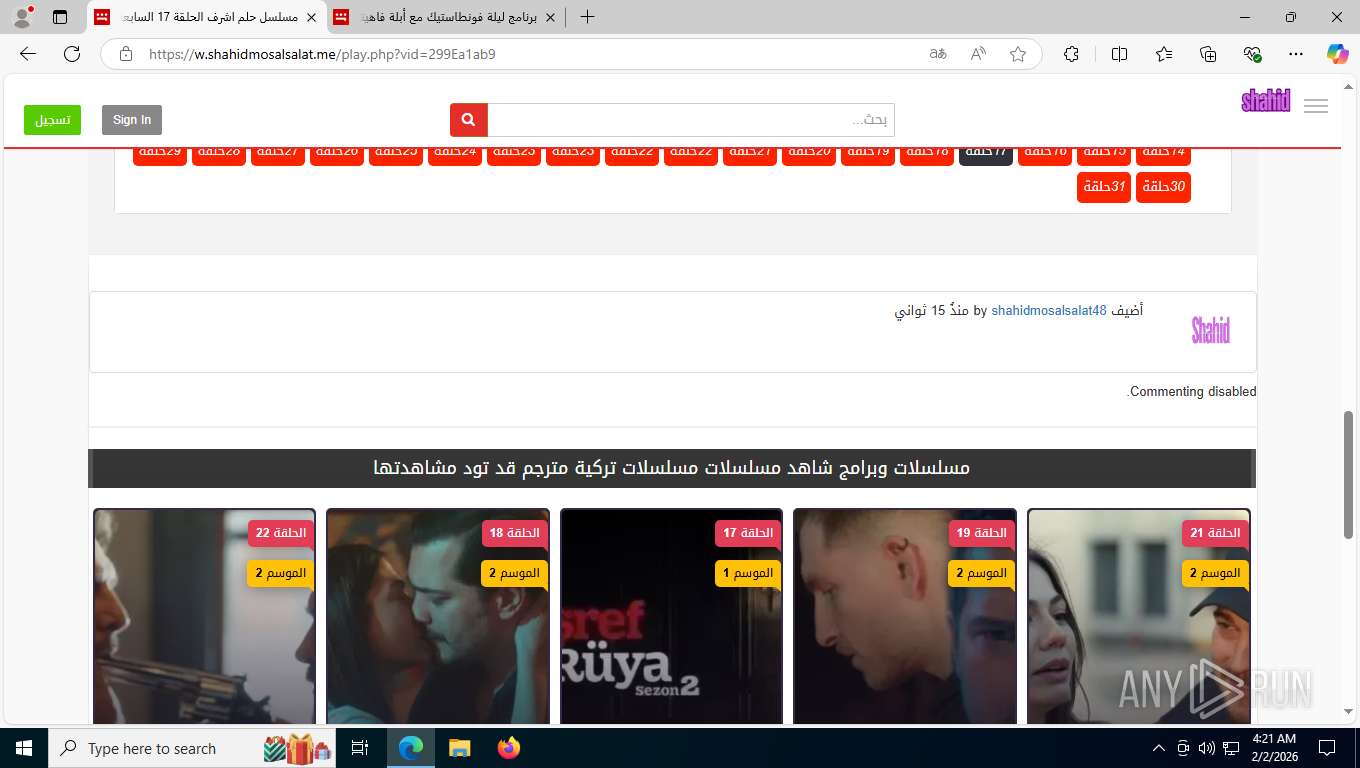This screenshot has height=768, width=1360.
Task: Click the Shahid logo in the site header
Action: tap(1266, 101)
